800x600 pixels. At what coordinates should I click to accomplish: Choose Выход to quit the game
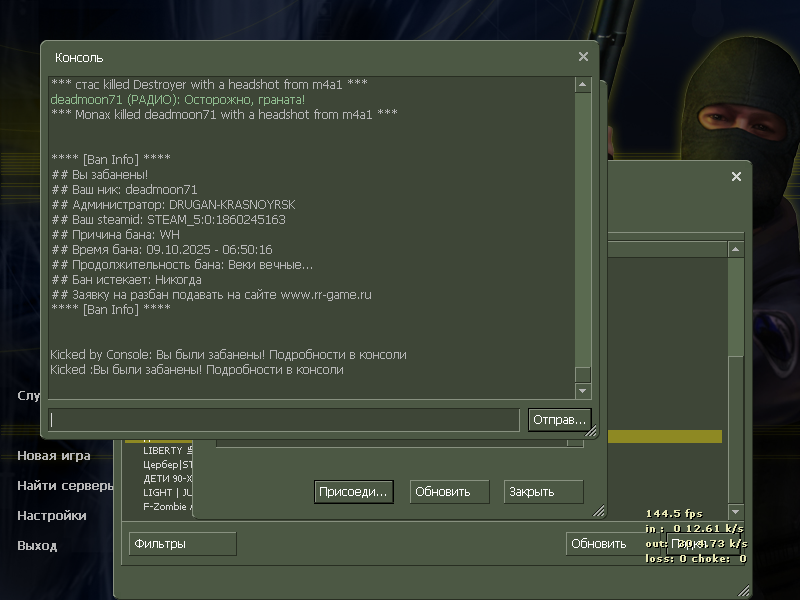[x=37, y=546]
